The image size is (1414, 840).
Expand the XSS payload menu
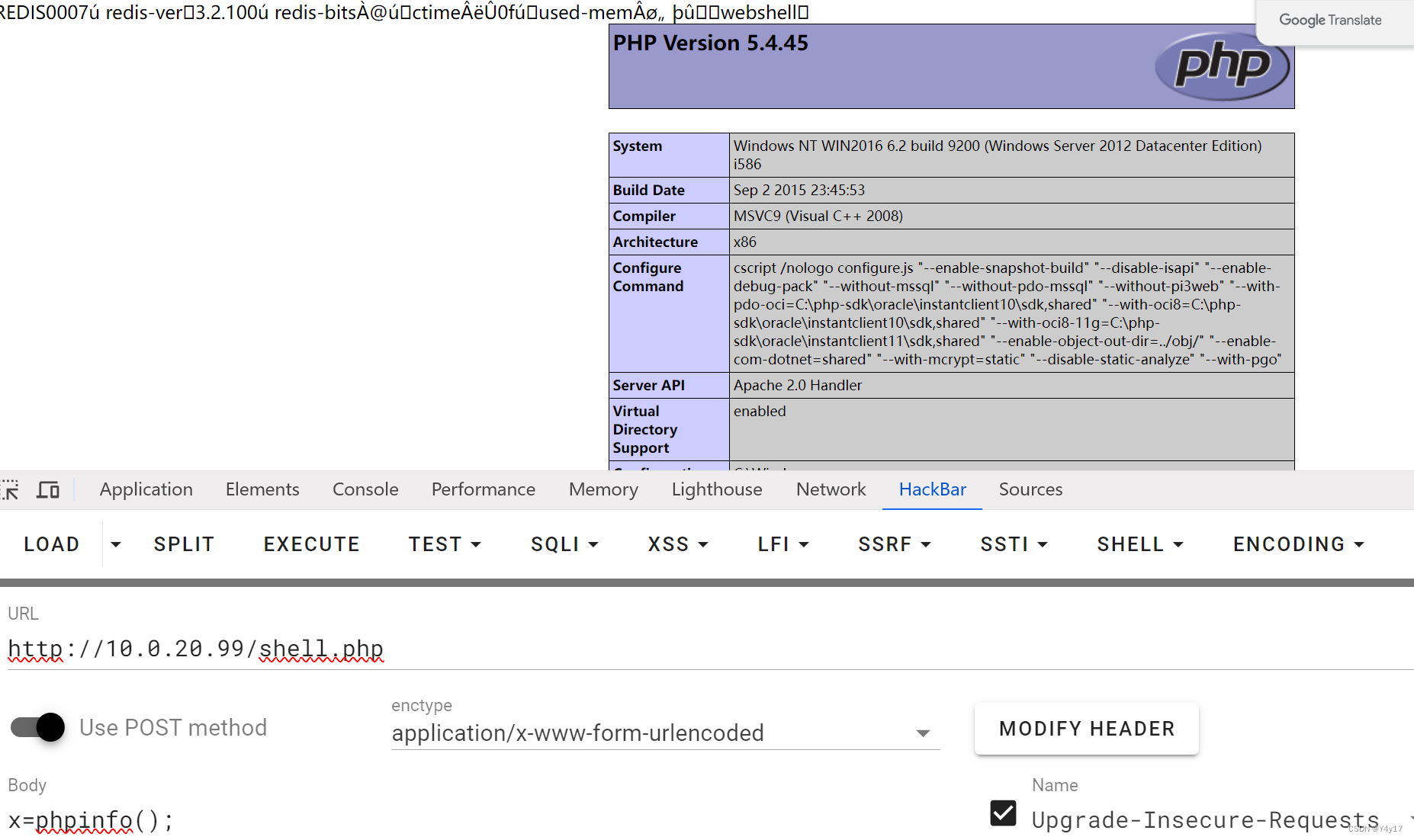(678, 544)
